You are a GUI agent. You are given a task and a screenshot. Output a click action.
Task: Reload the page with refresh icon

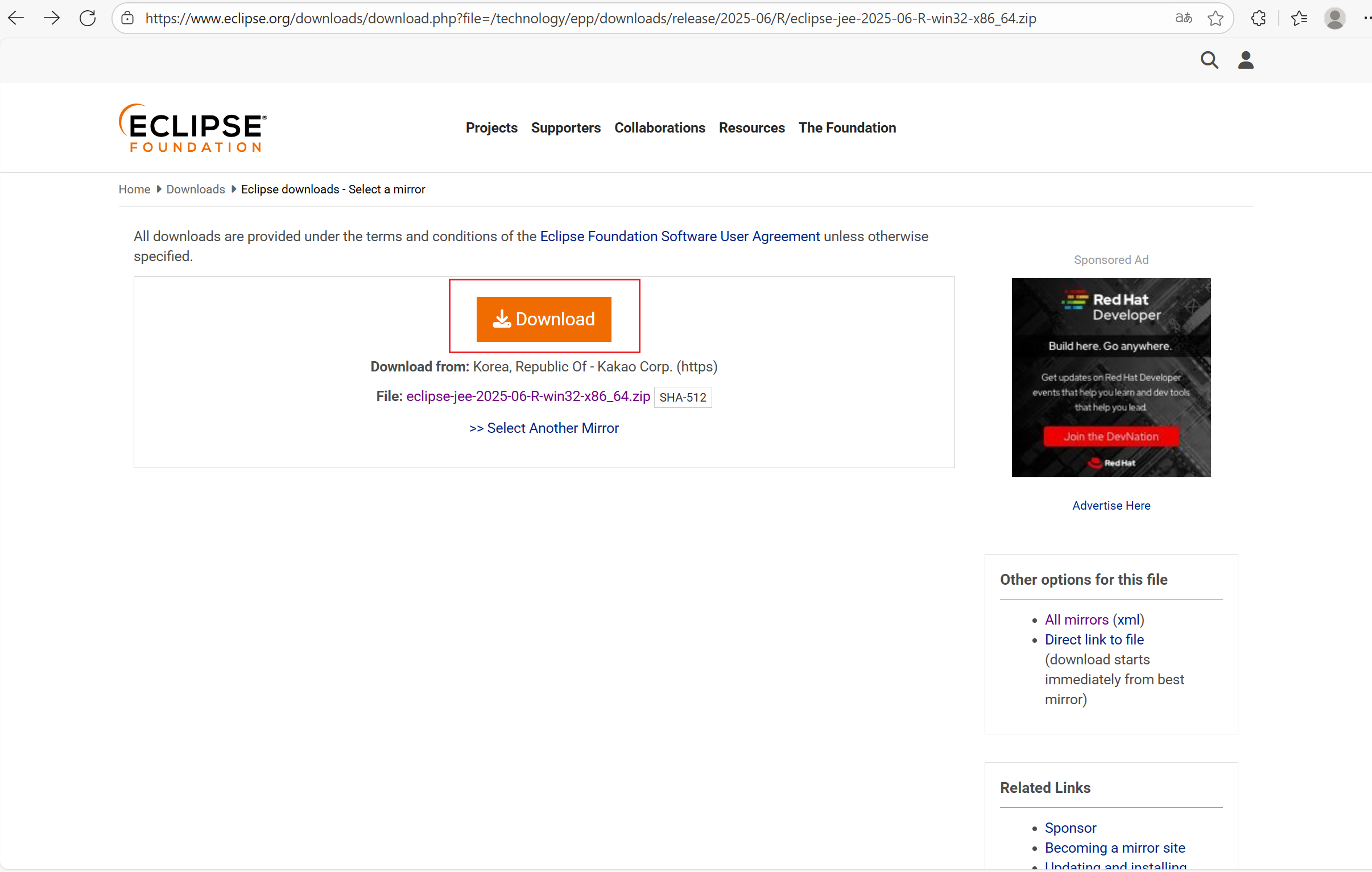(x=88, y=18)
